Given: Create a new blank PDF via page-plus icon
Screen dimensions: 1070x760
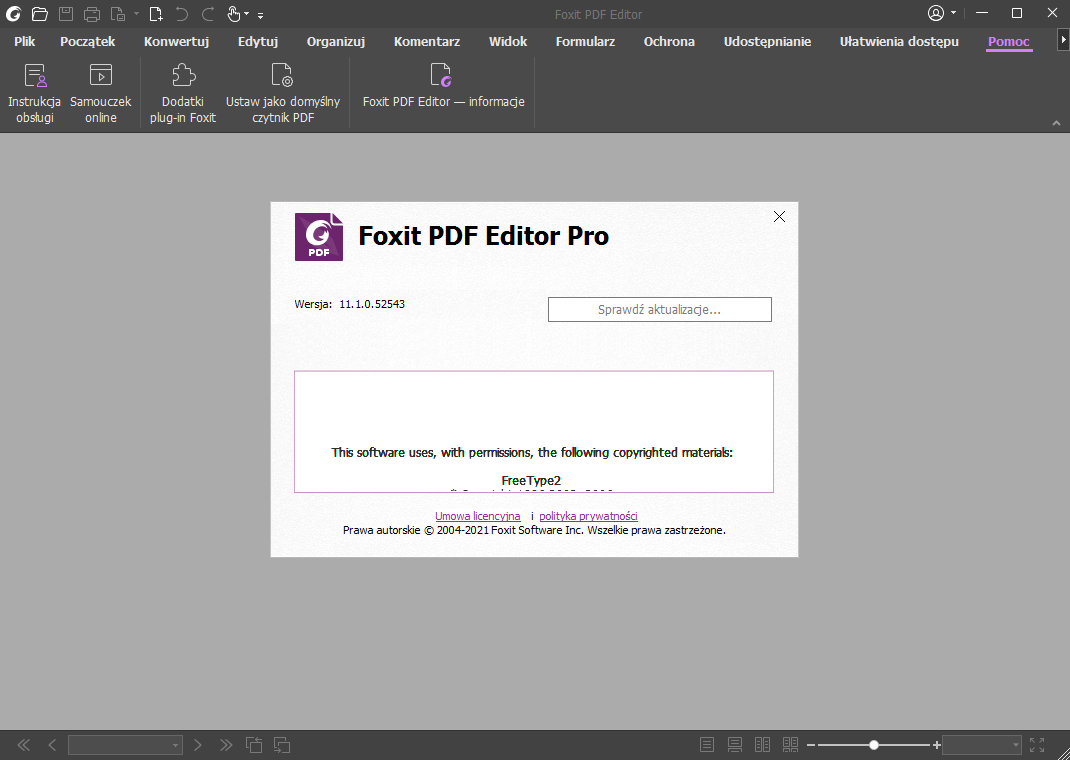Looking at the screenshot, I should pyautogui.click(x=156, y=14).
